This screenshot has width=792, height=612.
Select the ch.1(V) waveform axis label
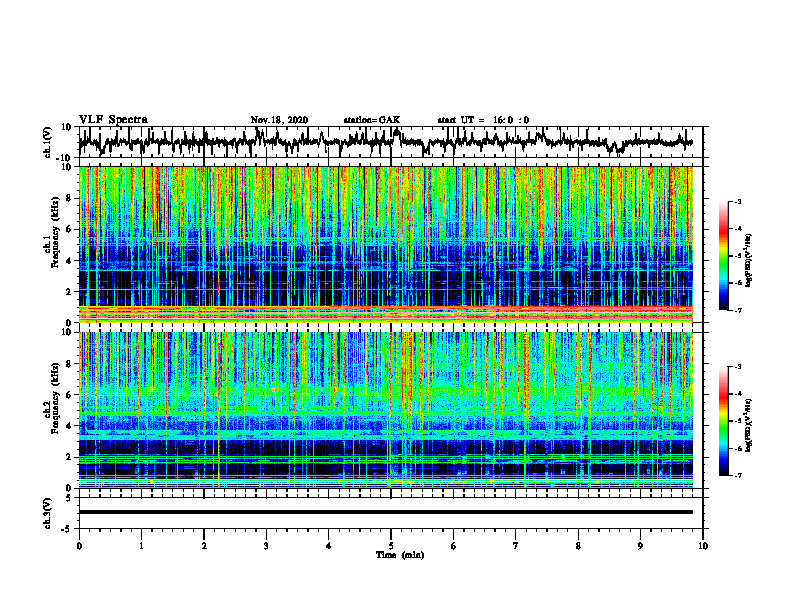click(49, 142)
